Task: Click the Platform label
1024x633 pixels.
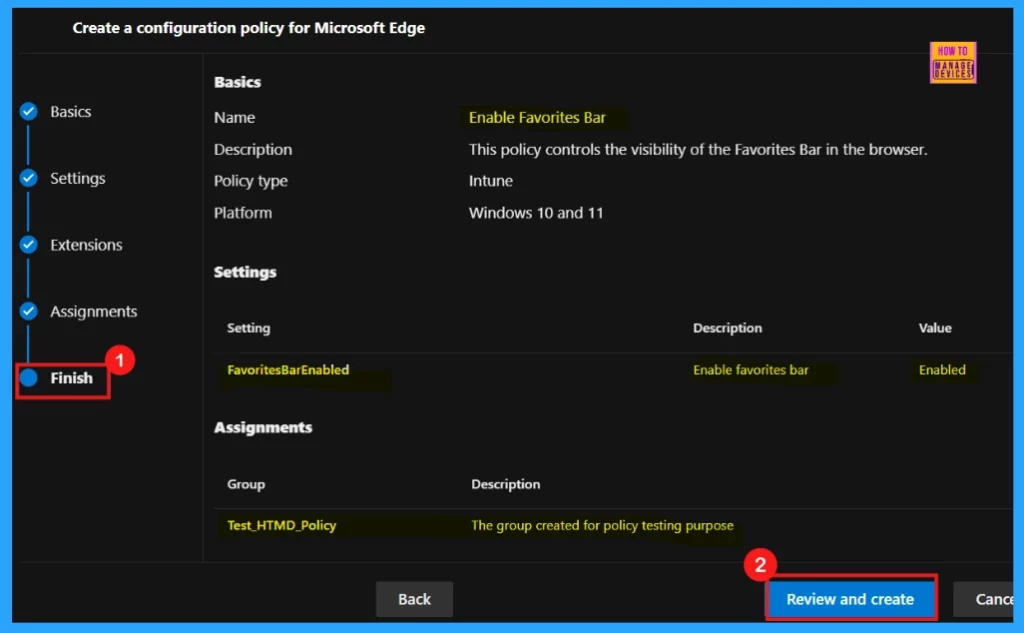Action: tap(243, 213)
